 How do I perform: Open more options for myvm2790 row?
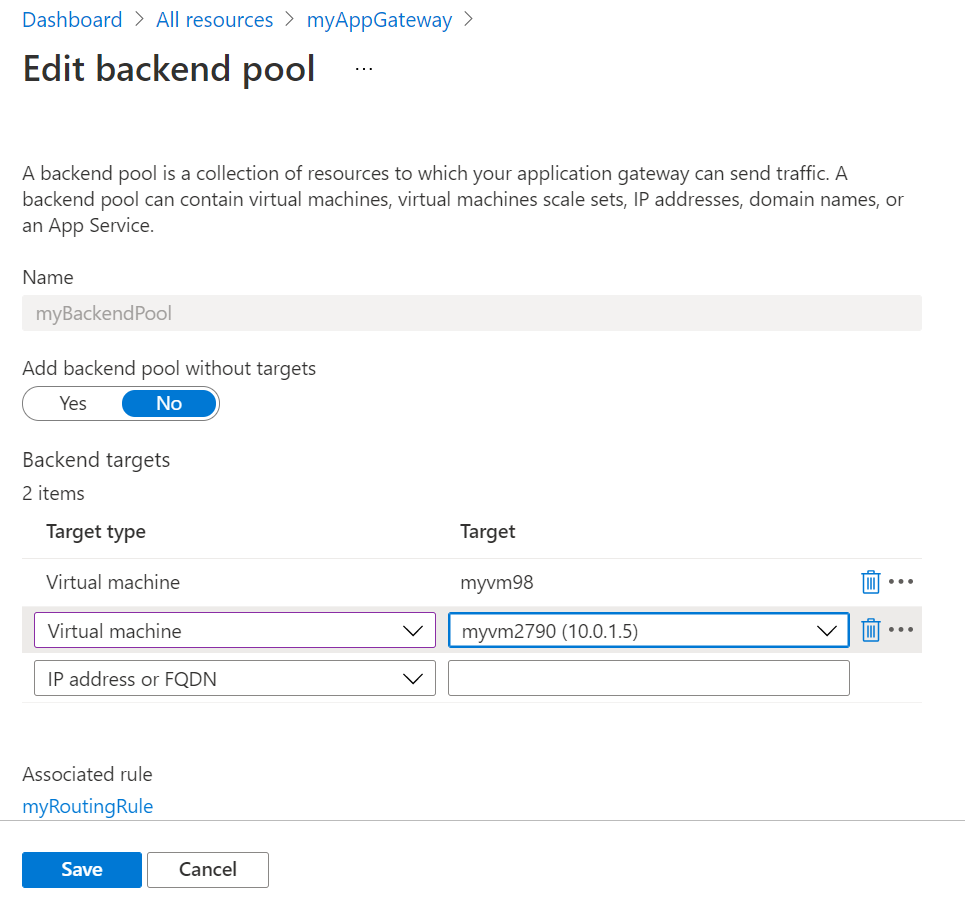(901, 630)
